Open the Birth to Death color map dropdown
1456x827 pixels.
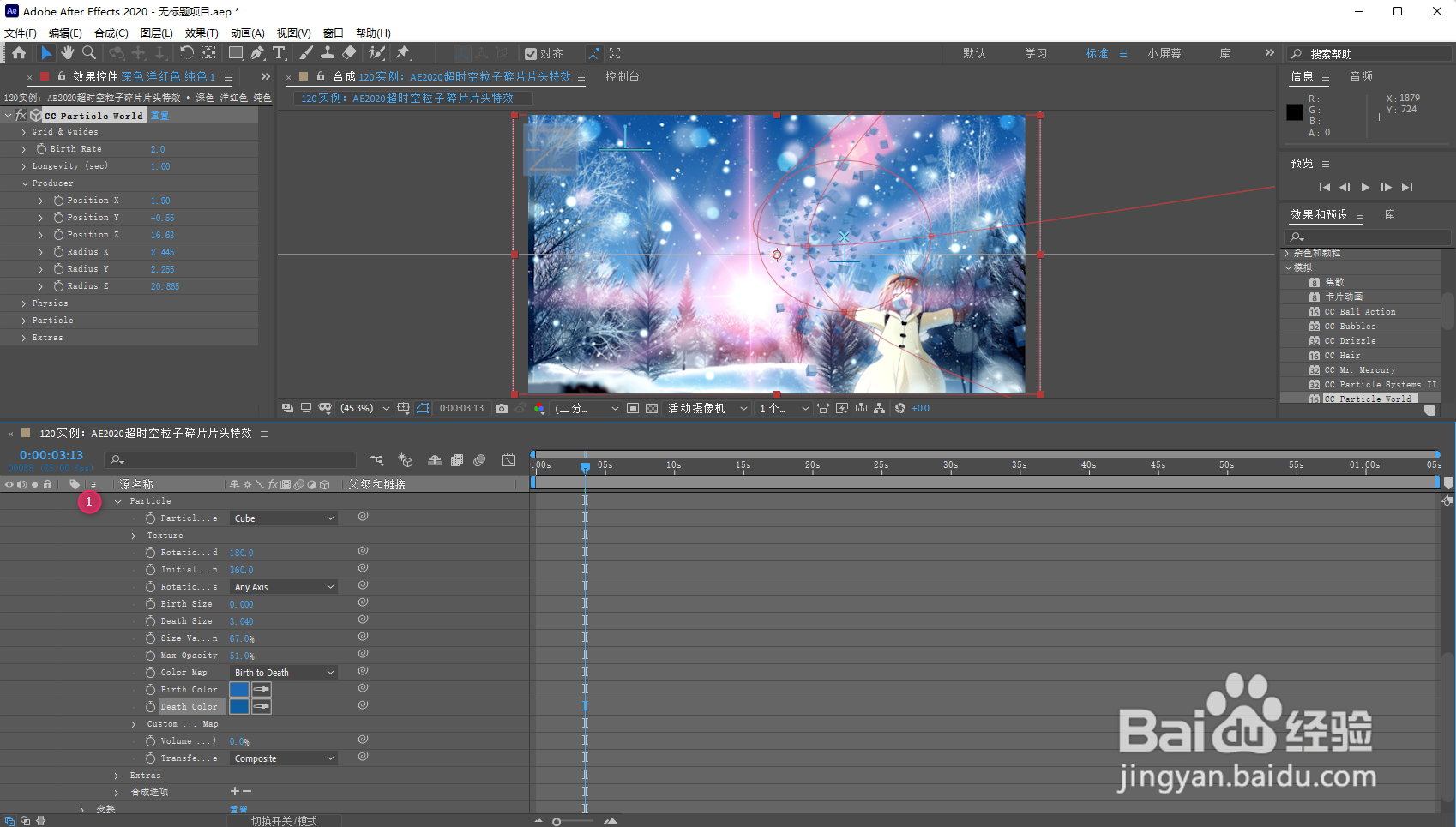[284, 673]
